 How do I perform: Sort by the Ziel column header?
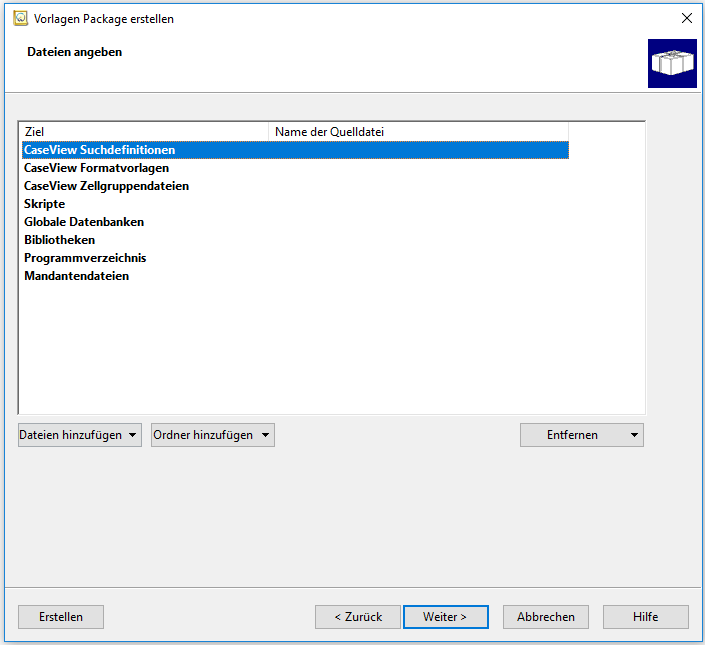click(143, 131)
